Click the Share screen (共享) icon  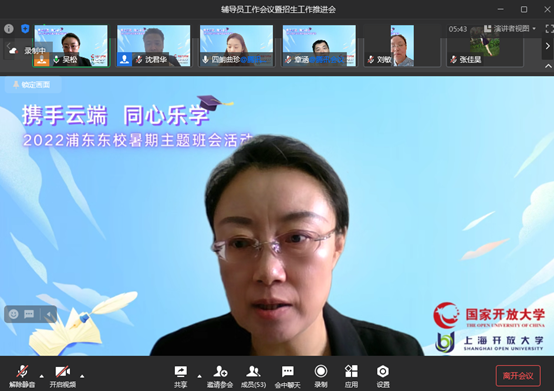click(181, 377)
